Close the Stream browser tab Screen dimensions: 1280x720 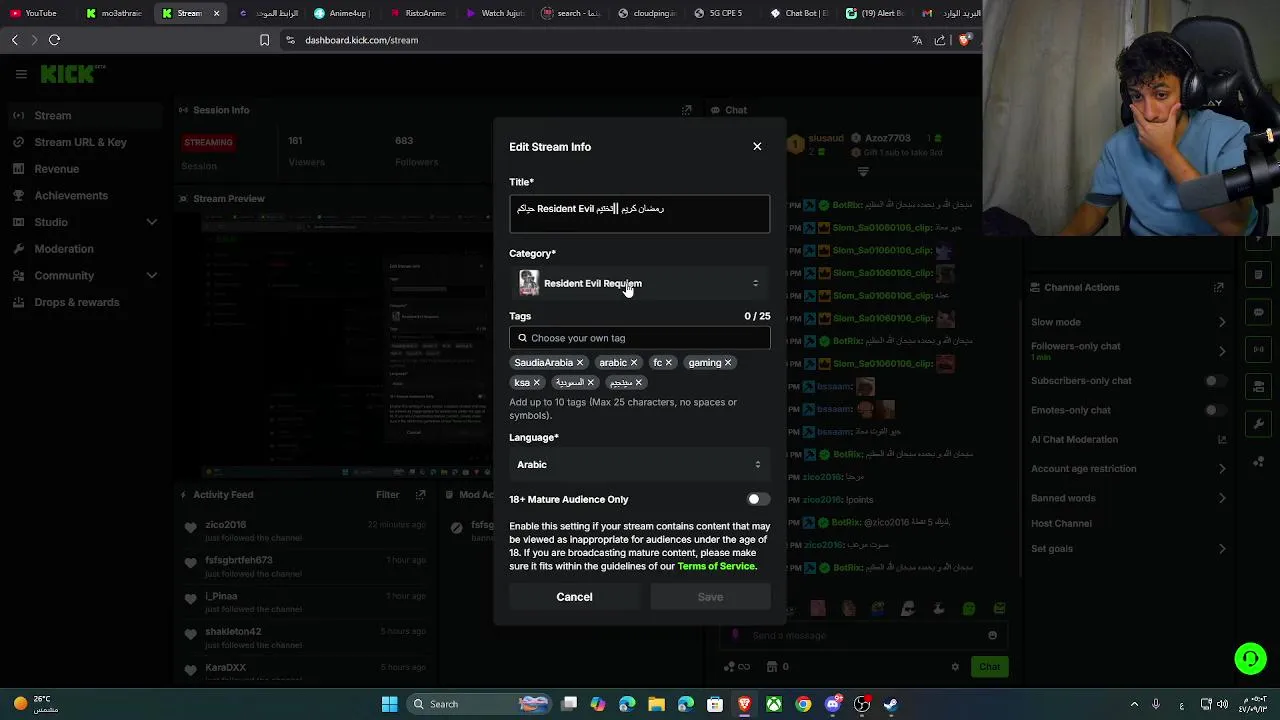point(216,13)
